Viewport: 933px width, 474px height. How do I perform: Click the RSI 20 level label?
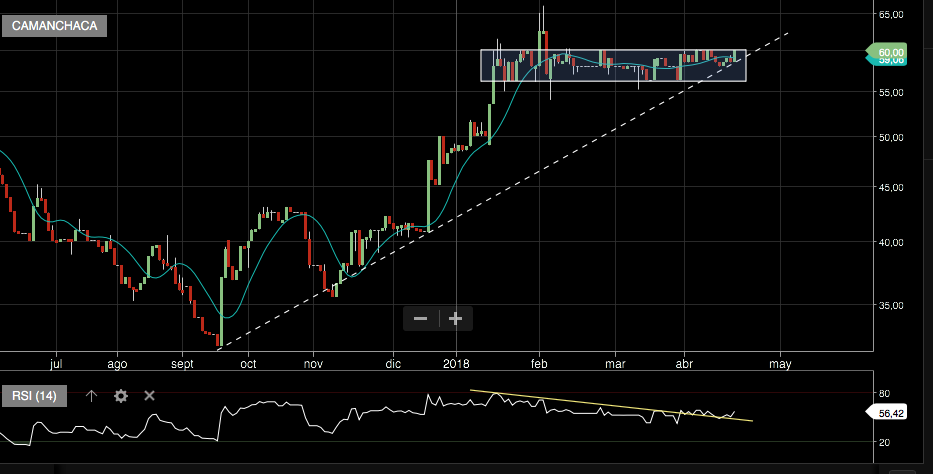pyautogui.click(x=884, y=442)
